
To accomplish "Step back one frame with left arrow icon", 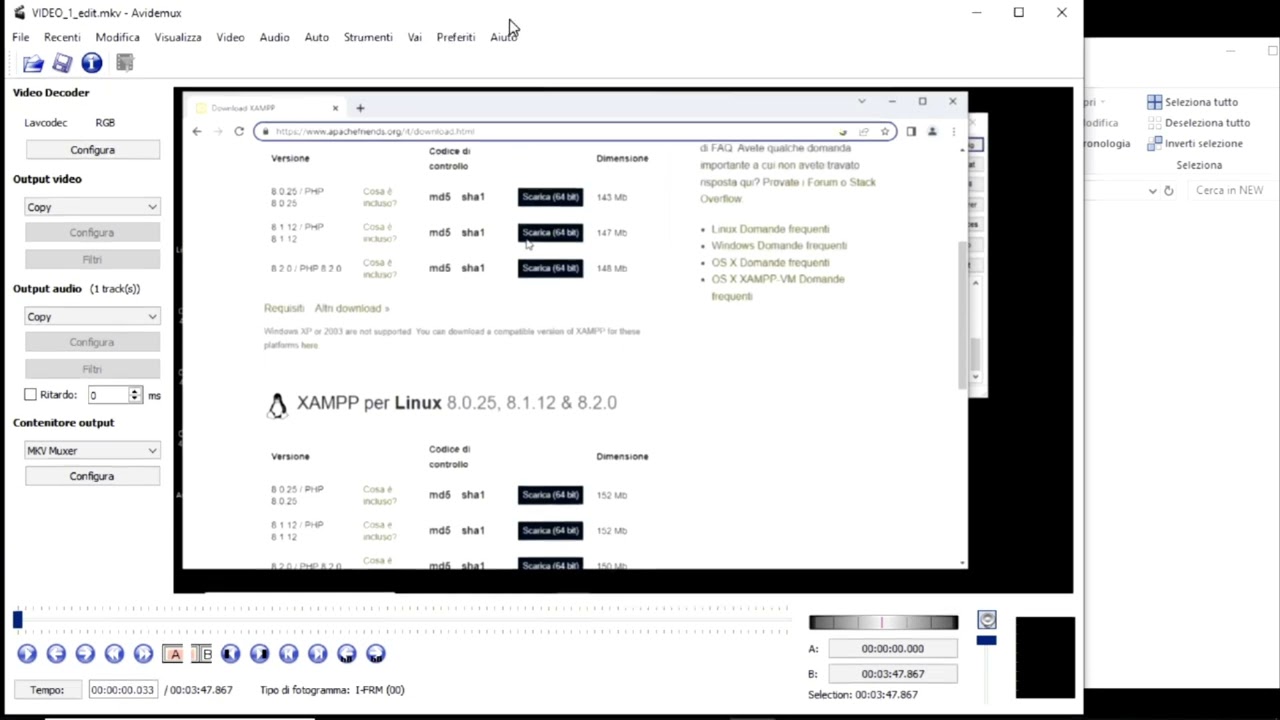I will (56, 653).
